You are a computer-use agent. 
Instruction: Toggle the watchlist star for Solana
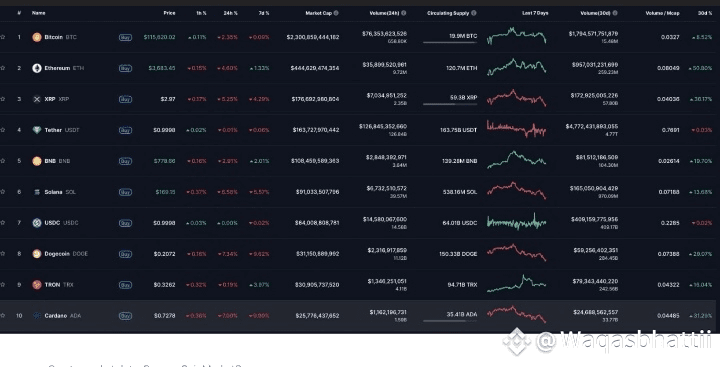pos(3,192)
